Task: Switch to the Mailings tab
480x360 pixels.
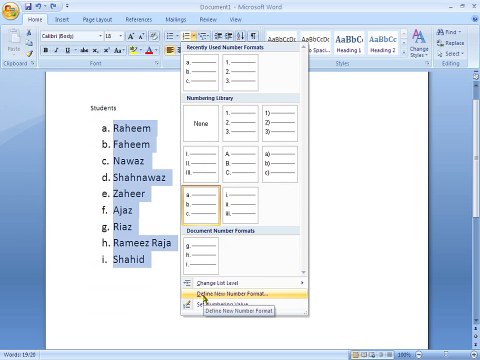Action: (x=176, y=20)
